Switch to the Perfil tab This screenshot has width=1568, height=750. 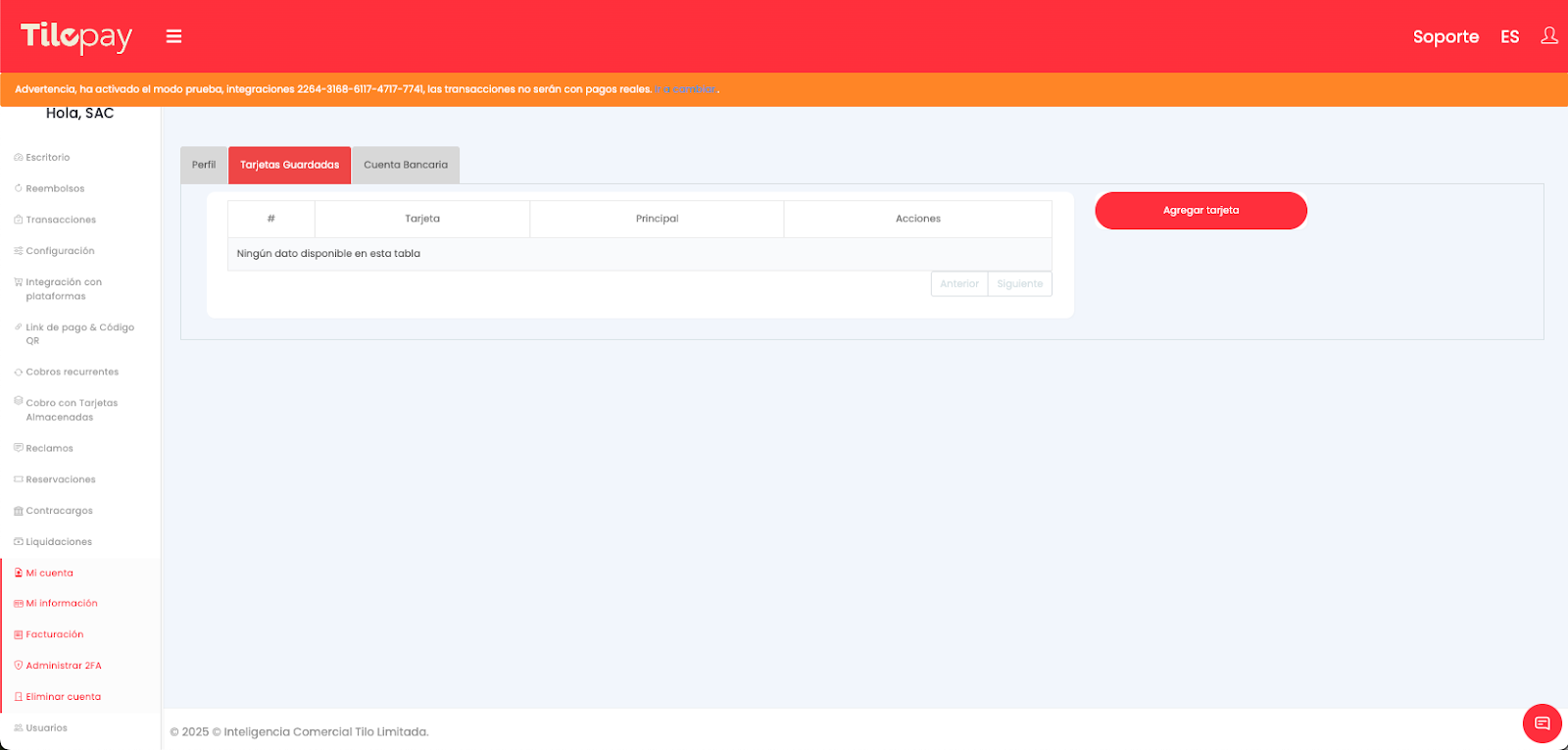click(204, 165)
